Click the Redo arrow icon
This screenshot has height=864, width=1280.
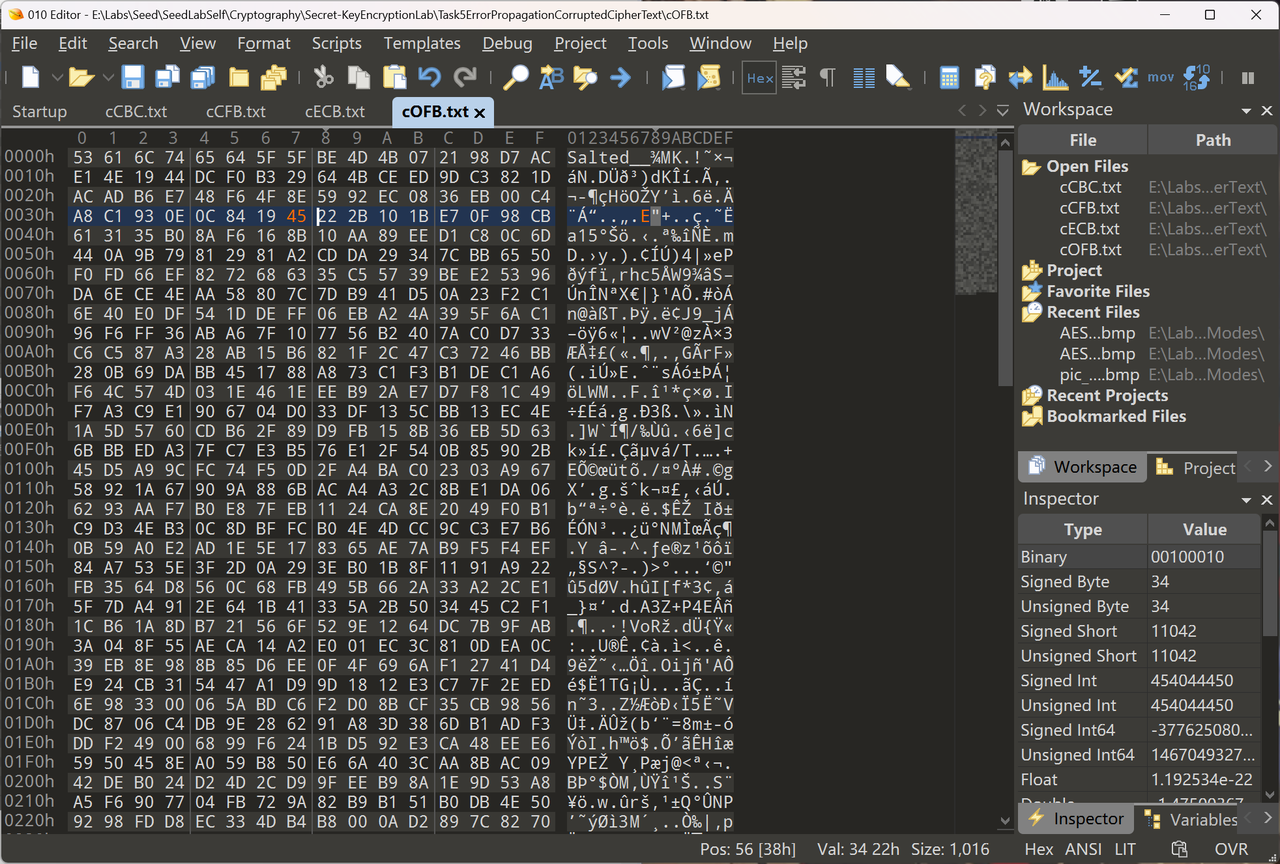tap(465, 77)
